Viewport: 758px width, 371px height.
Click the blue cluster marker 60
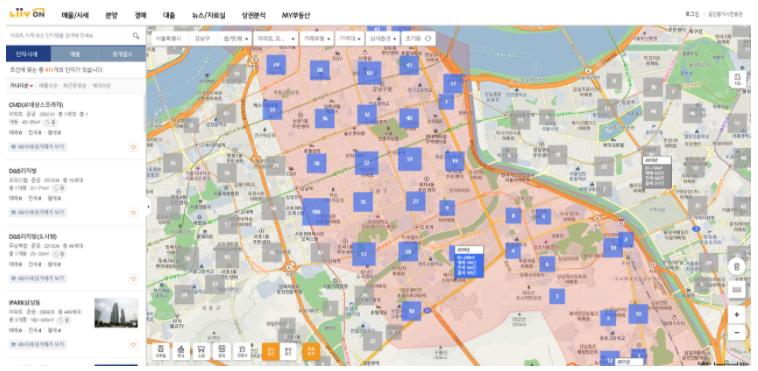pyautogui.click(x=369, y=73)
